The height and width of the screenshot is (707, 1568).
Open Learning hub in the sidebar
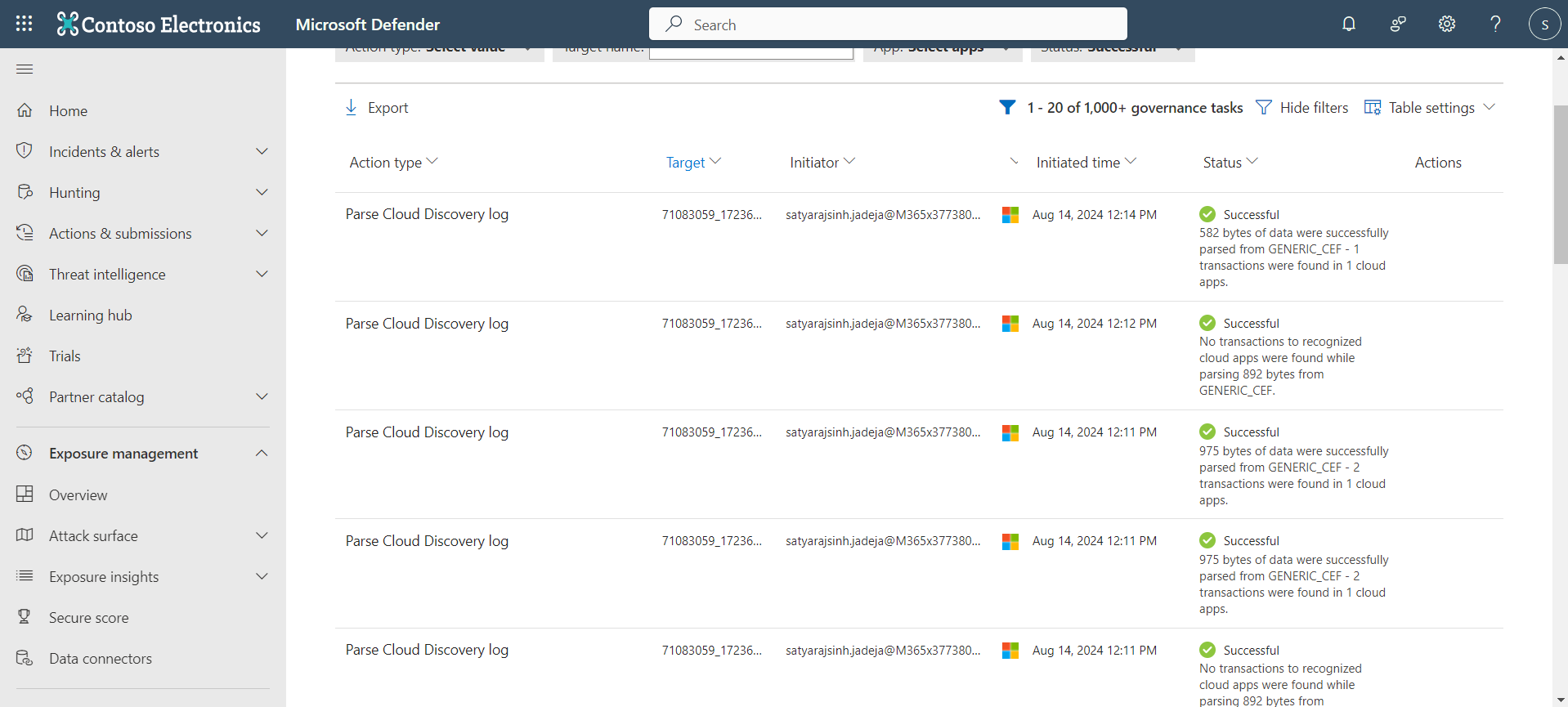(90, 315)
